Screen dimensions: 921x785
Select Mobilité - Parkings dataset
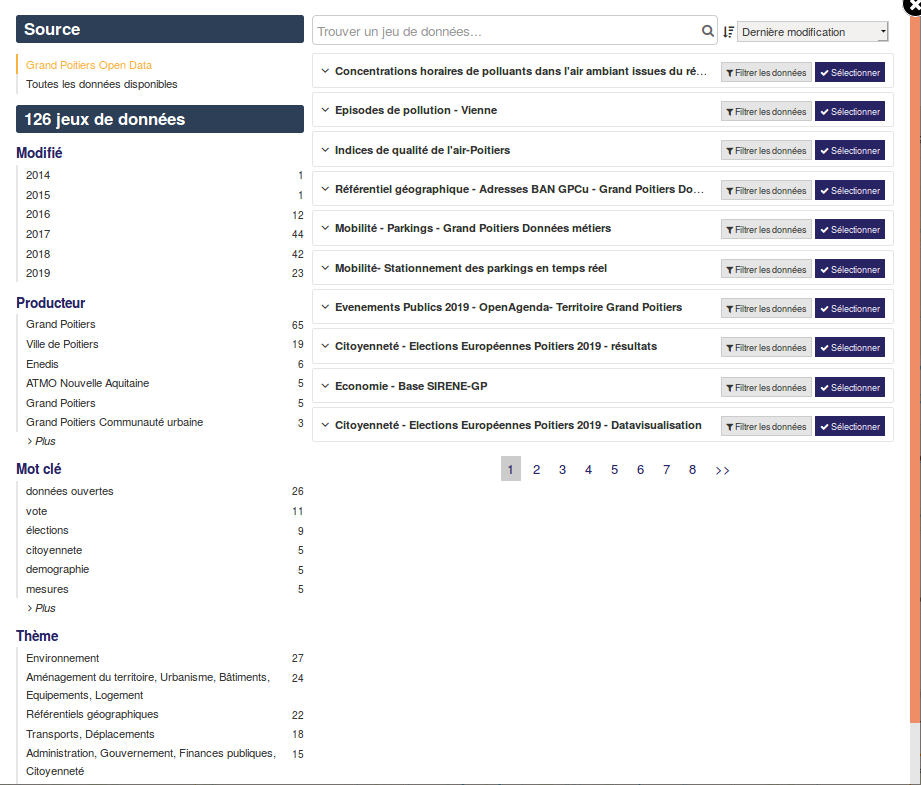pos(849,229)
